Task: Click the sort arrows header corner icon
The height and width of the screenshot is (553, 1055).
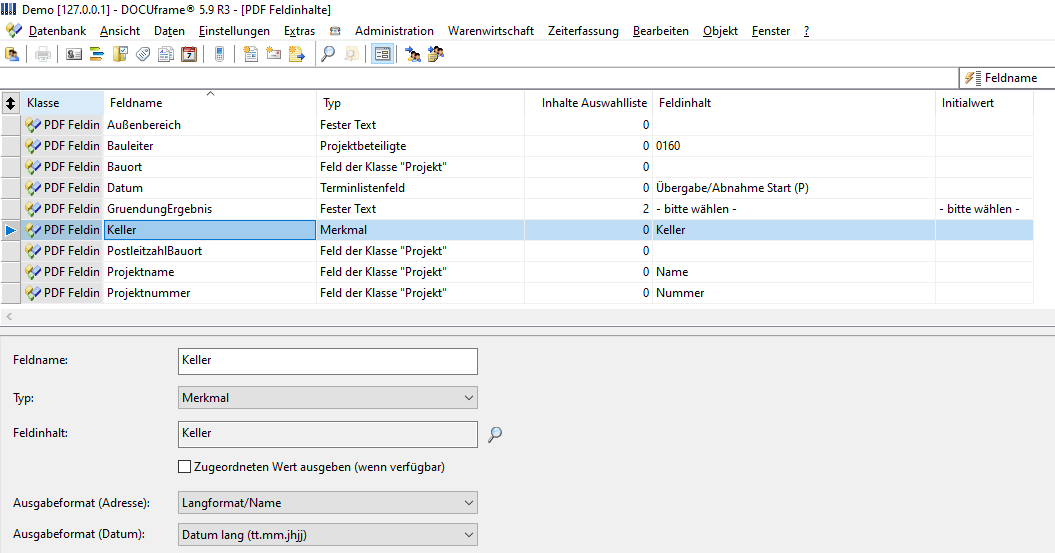Action: (10, 103)
